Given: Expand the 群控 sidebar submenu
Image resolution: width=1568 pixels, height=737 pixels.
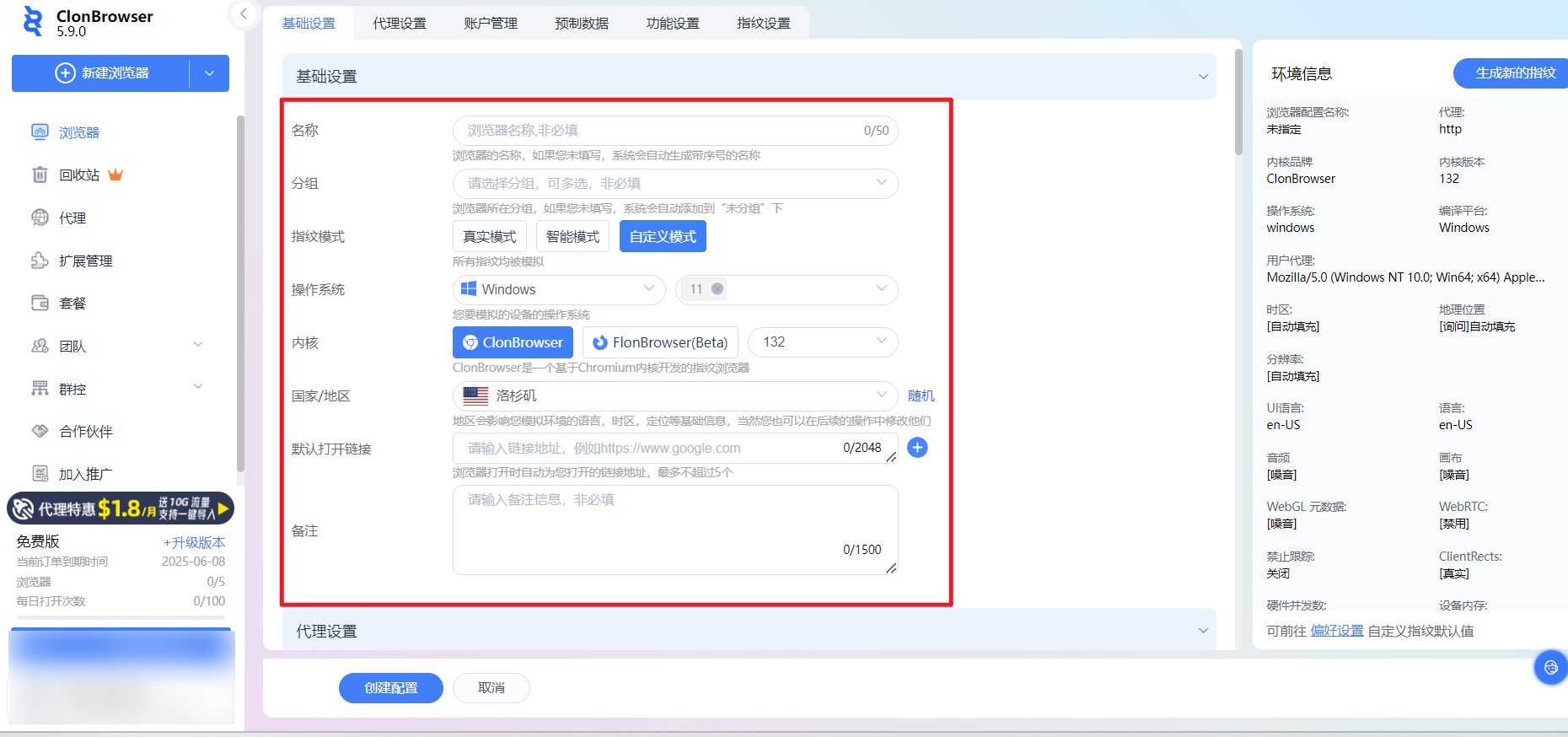Looking at the screenshot, I should pyautogui.click(x=198, y=387).
